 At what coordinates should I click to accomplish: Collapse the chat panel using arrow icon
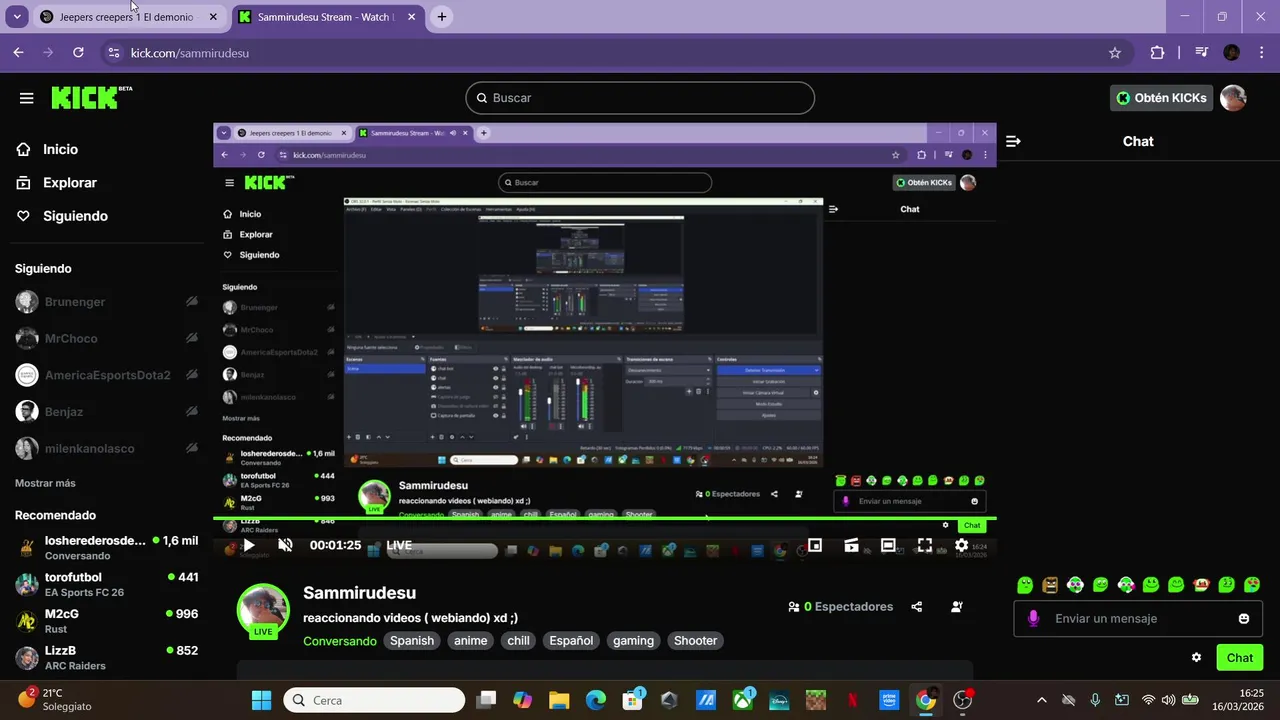(x=1013, y=141)
